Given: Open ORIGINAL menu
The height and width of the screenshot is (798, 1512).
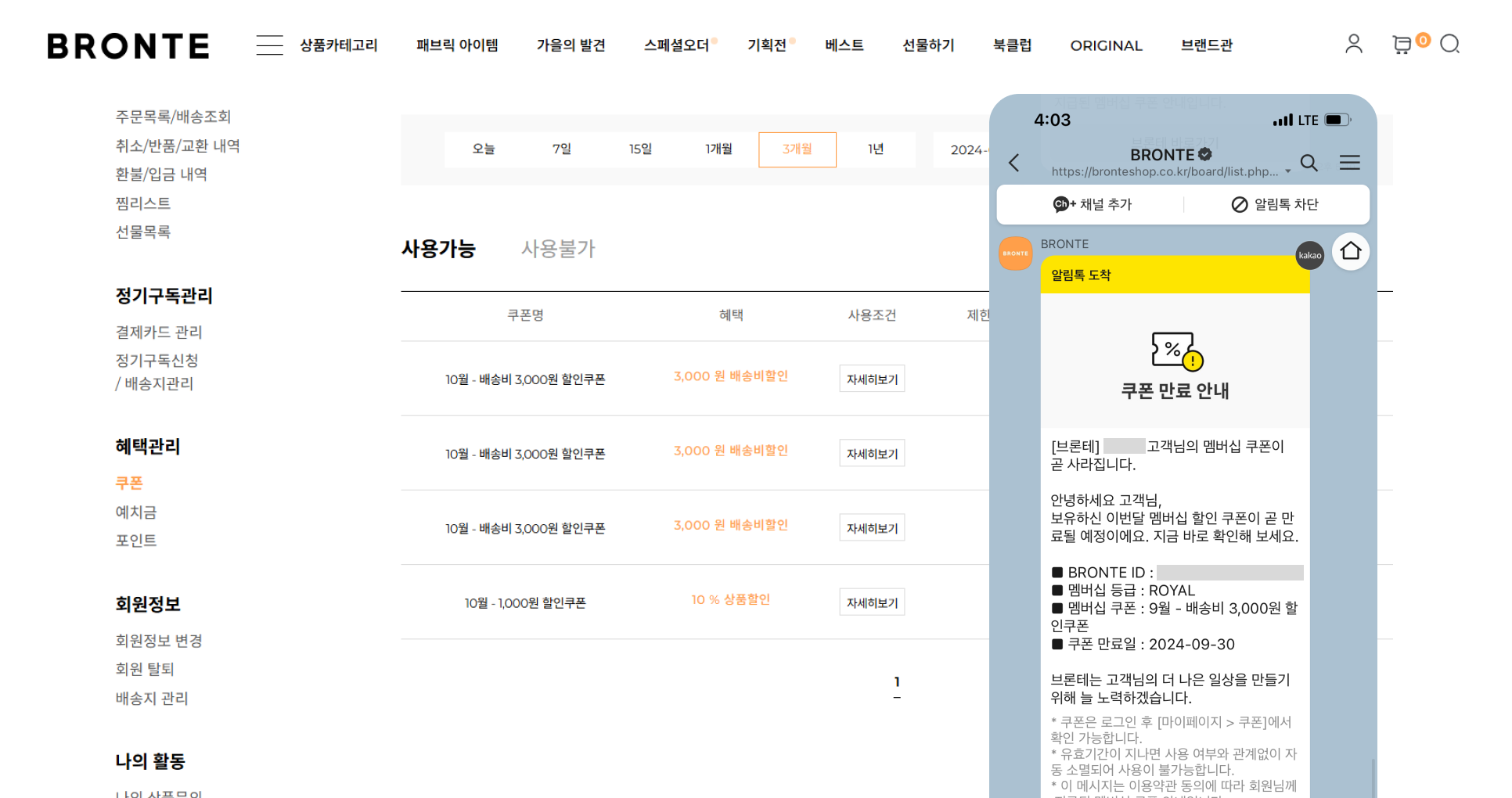Looking at the screenshot, I should (1106, 45).
